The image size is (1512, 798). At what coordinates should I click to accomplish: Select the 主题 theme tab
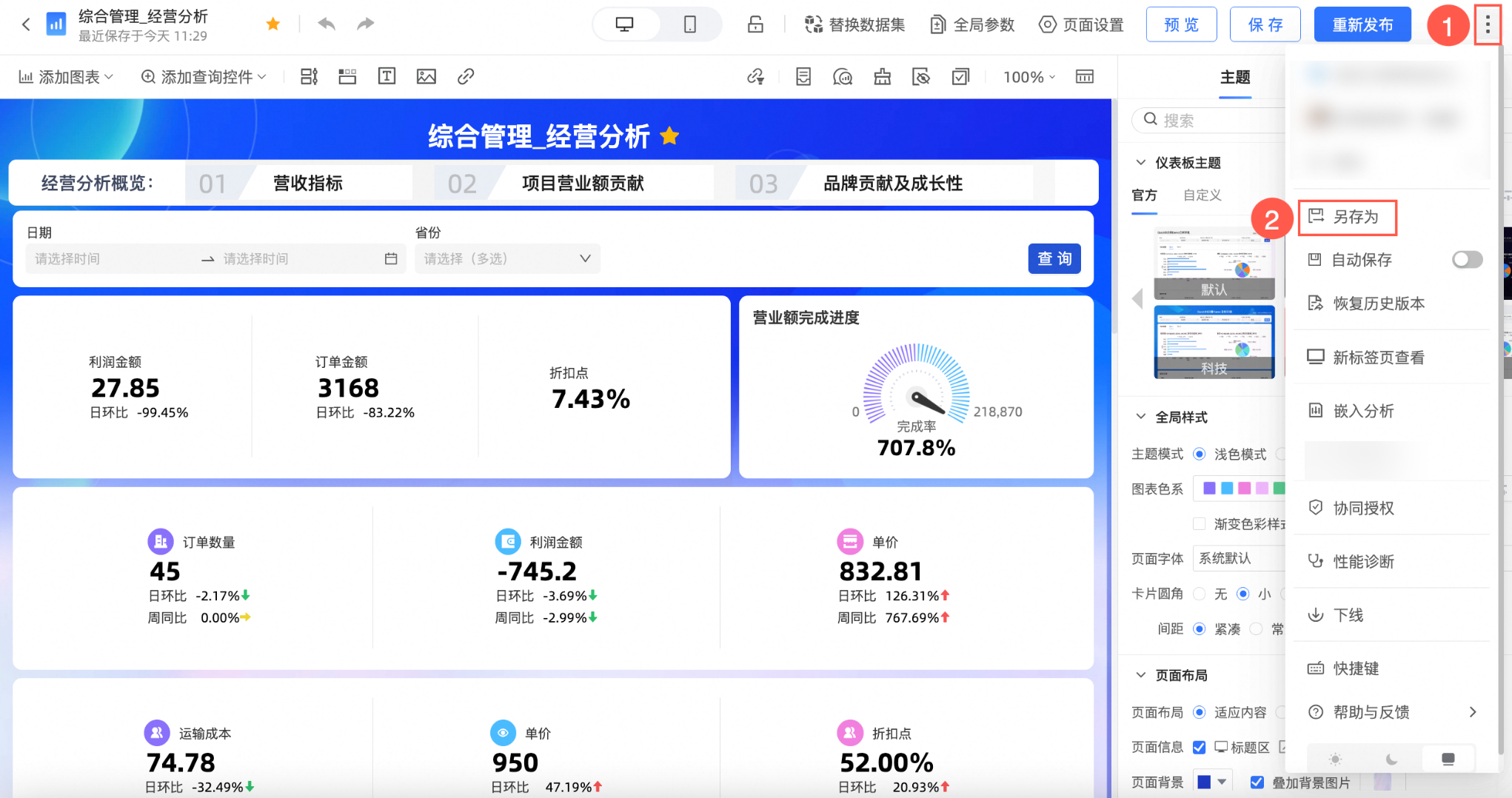click(x=1235, y=77)
